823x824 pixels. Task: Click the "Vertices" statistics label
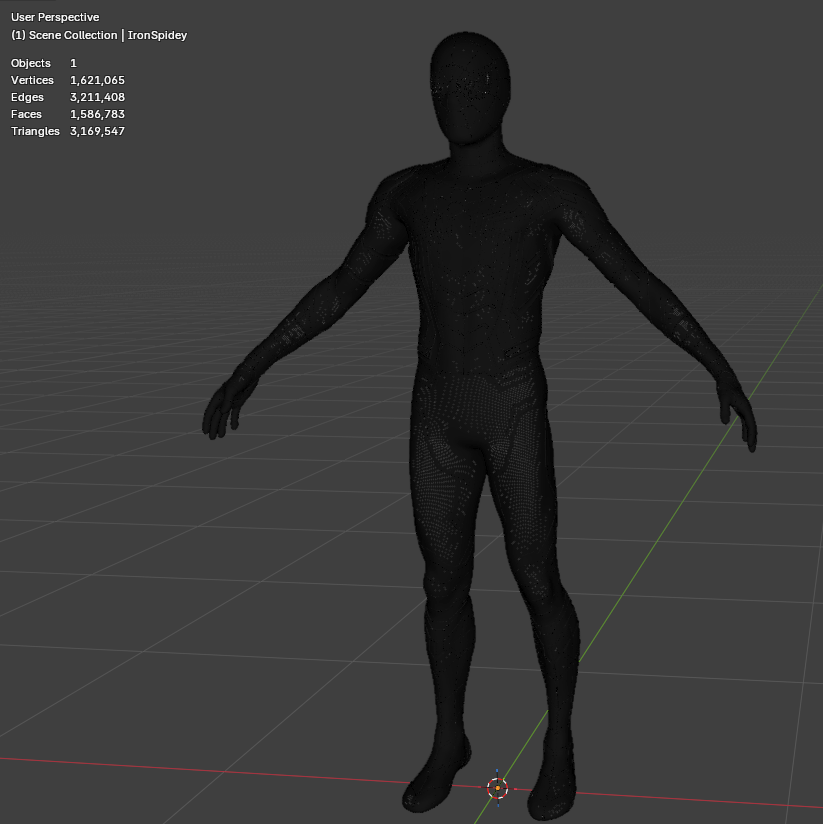pyautogui.click(x=32, y=80)
